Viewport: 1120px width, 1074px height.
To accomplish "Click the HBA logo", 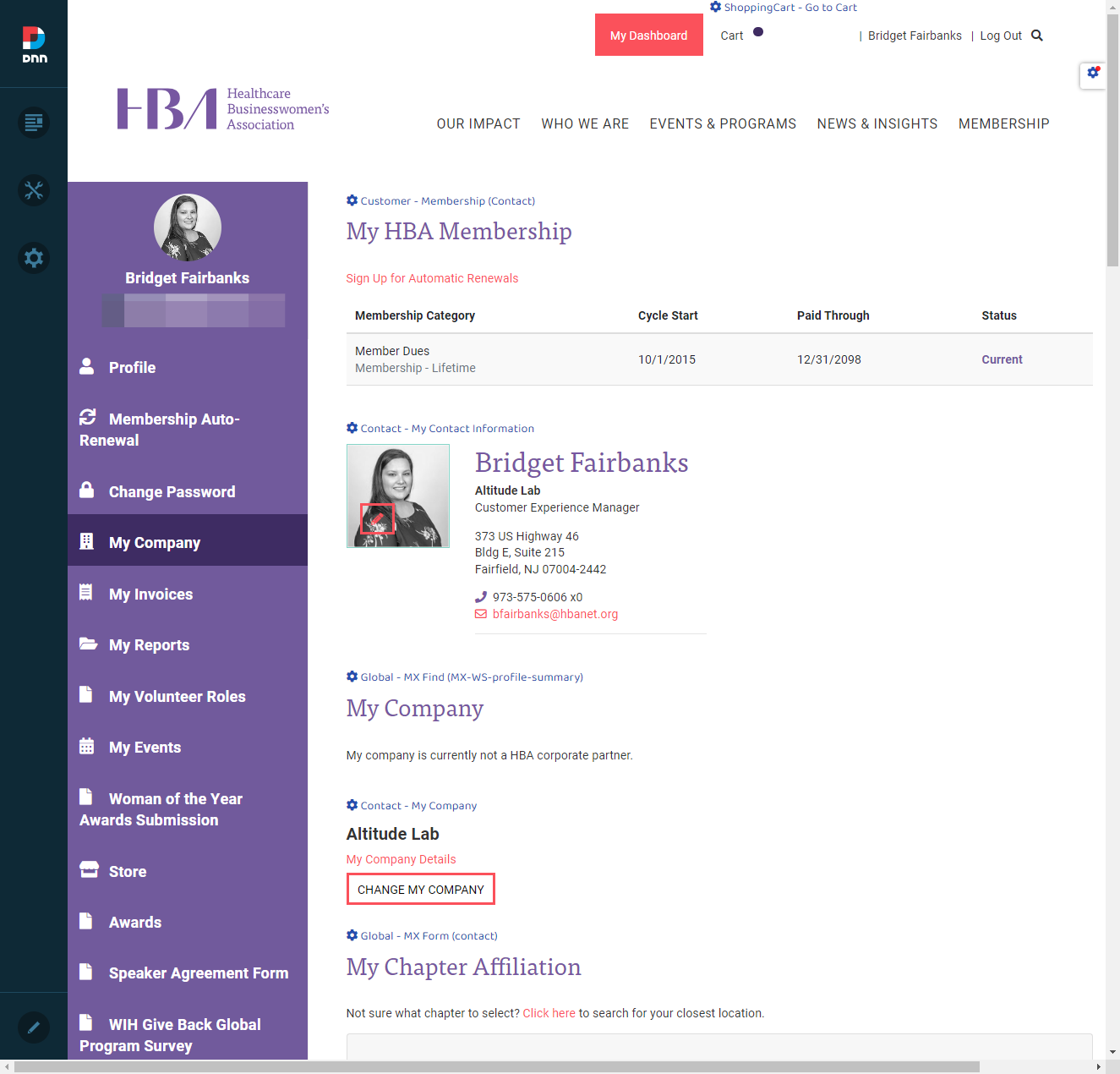I will click(223, 109).
